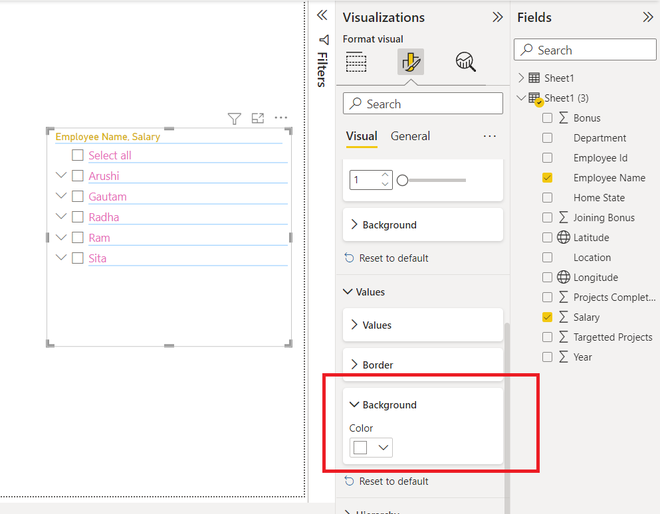Collapse the Visualizations pane with double arrows
660x514 pixels.
click(x=498, y=17)
